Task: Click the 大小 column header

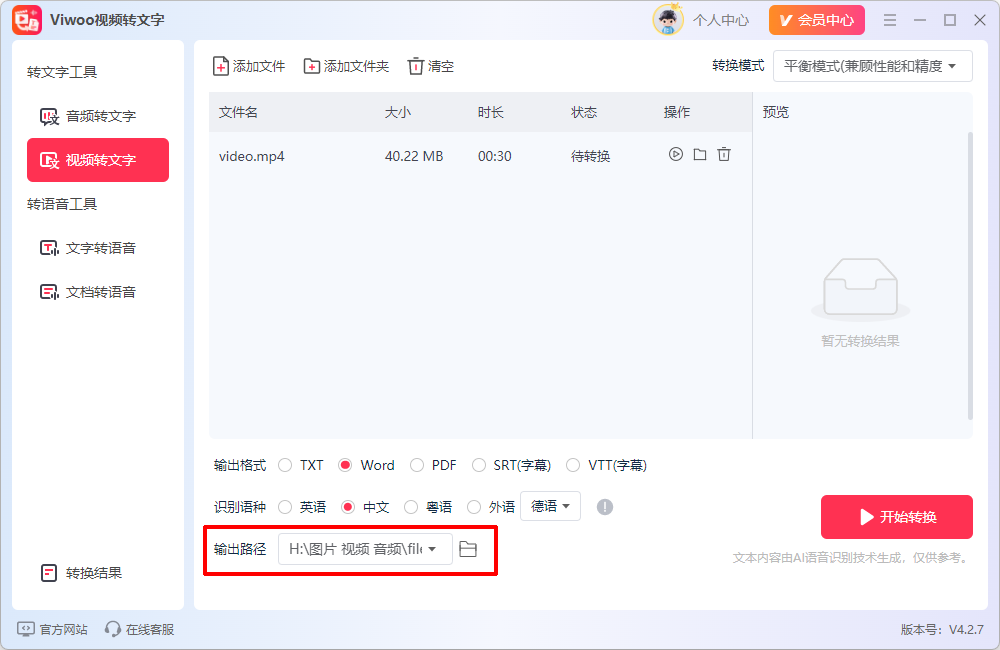Action: tap(398, 112)
